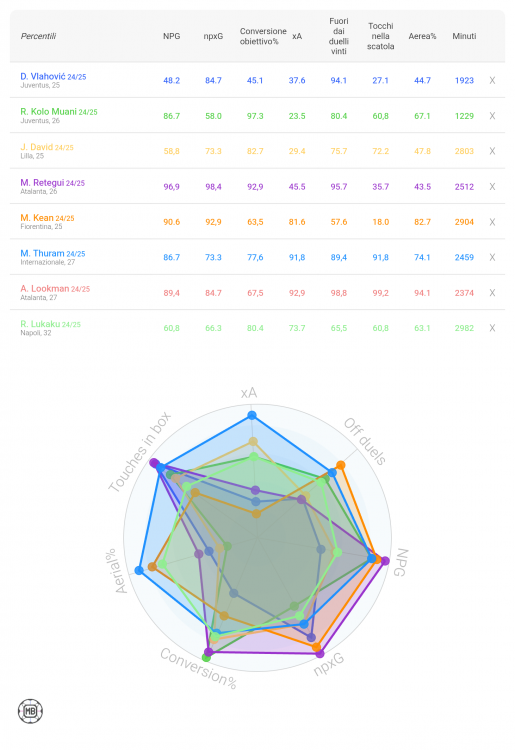Remove D. Vlahović row with X
Screen dimensions: 515x750
click(492, 80)
